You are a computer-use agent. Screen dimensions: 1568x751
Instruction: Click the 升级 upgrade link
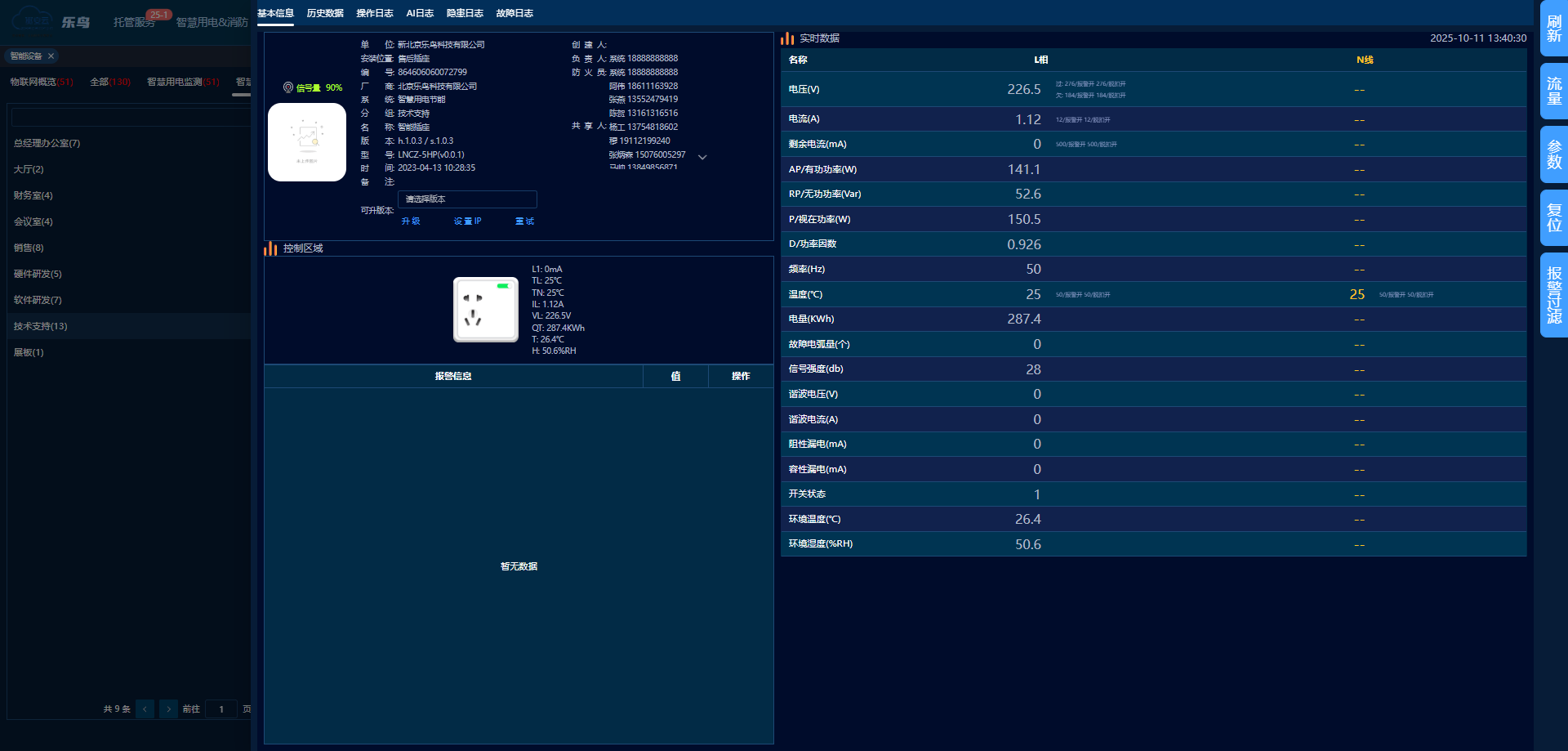[x=411, y=221]
